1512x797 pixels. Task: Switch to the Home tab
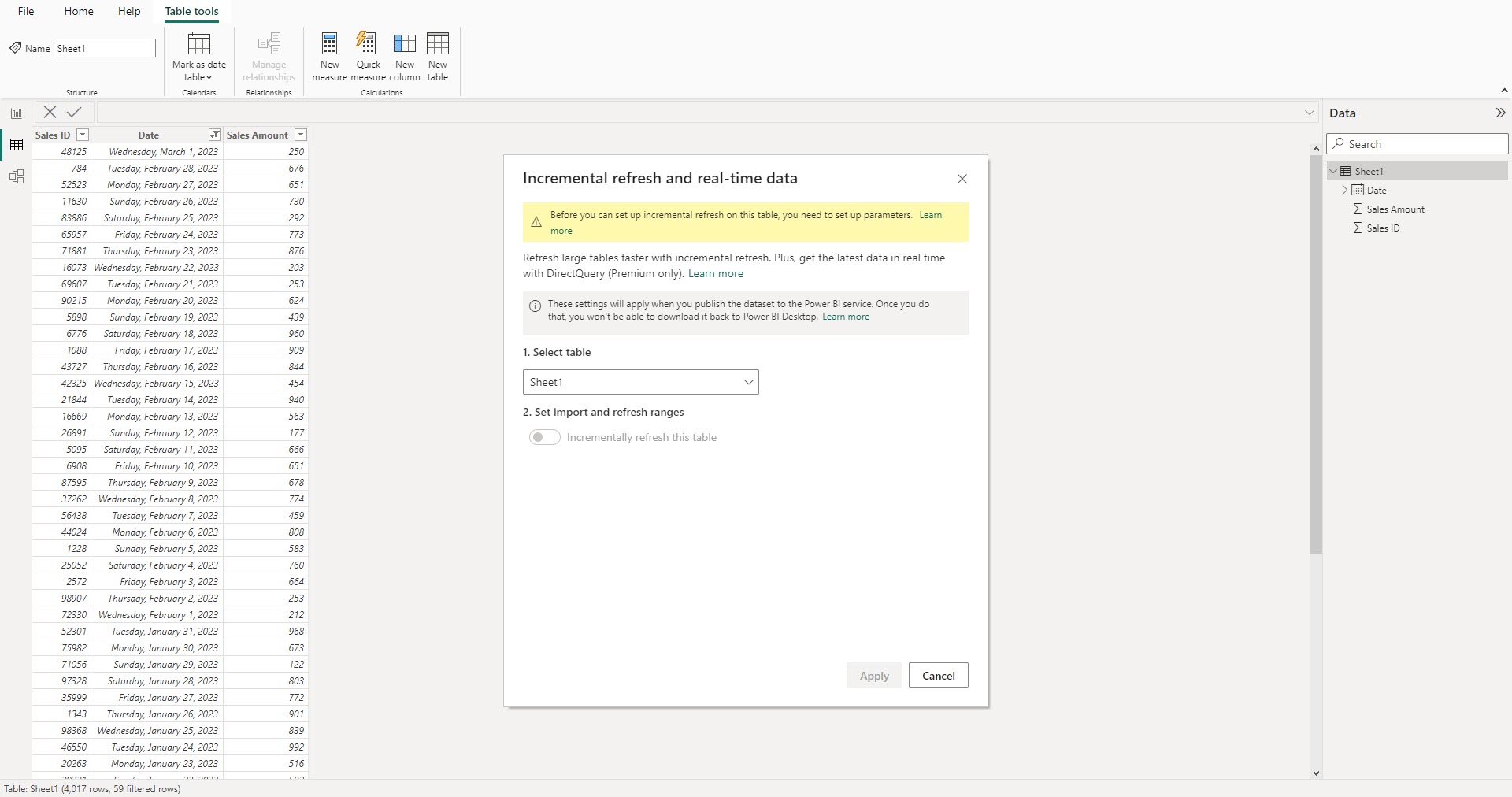pyautogui.click(x=79, y=11)
